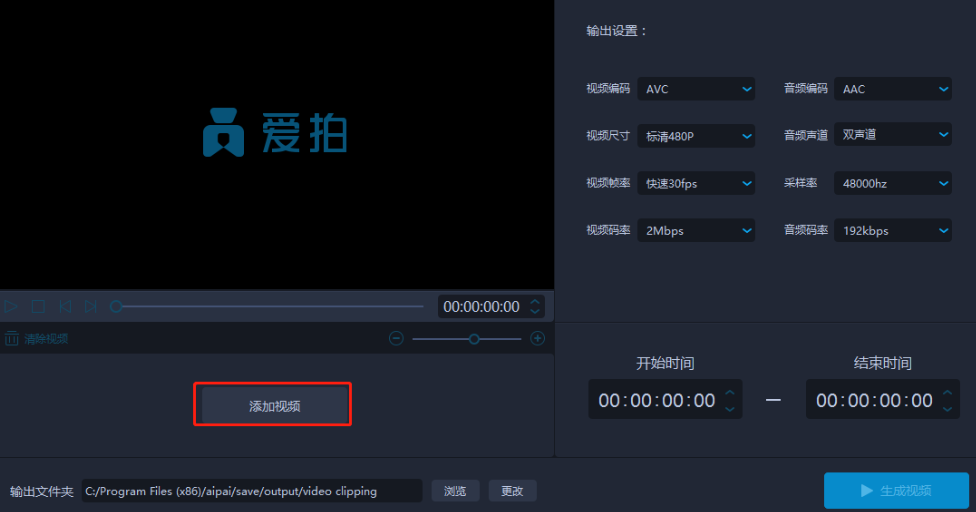Click the 采样率 label
This screenshot has width=976, height=512.
(800, 183)
